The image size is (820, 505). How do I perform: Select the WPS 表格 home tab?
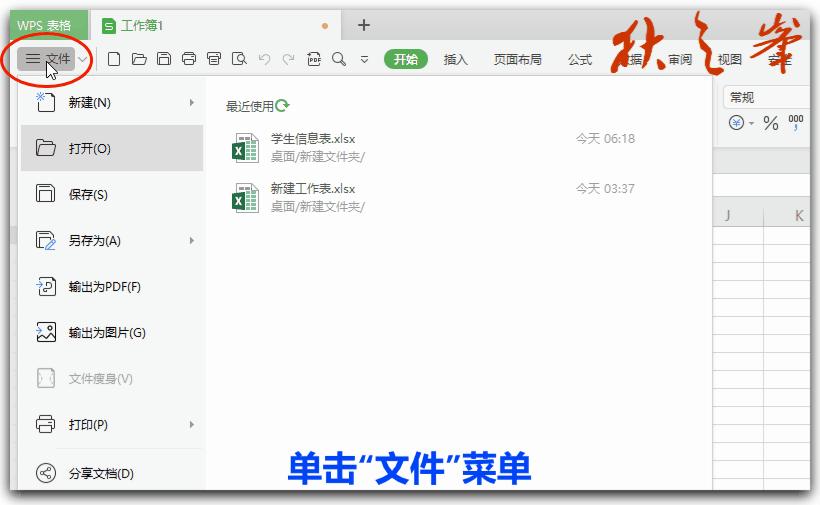click(x=48, y=25)
